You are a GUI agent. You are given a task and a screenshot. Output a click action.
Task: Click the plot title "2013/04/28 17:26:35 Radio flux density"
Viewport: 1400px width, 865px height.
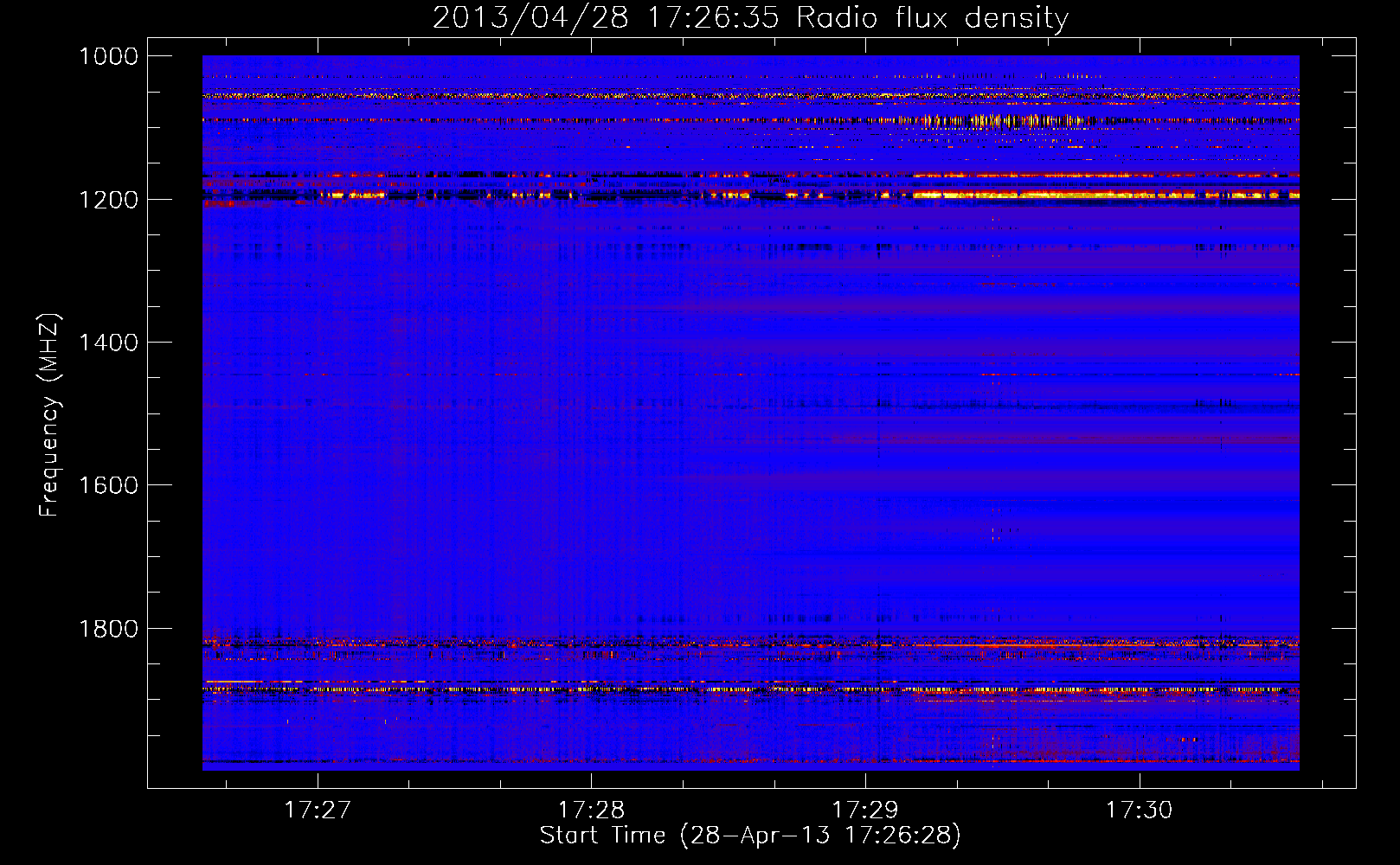coord(750,17)
